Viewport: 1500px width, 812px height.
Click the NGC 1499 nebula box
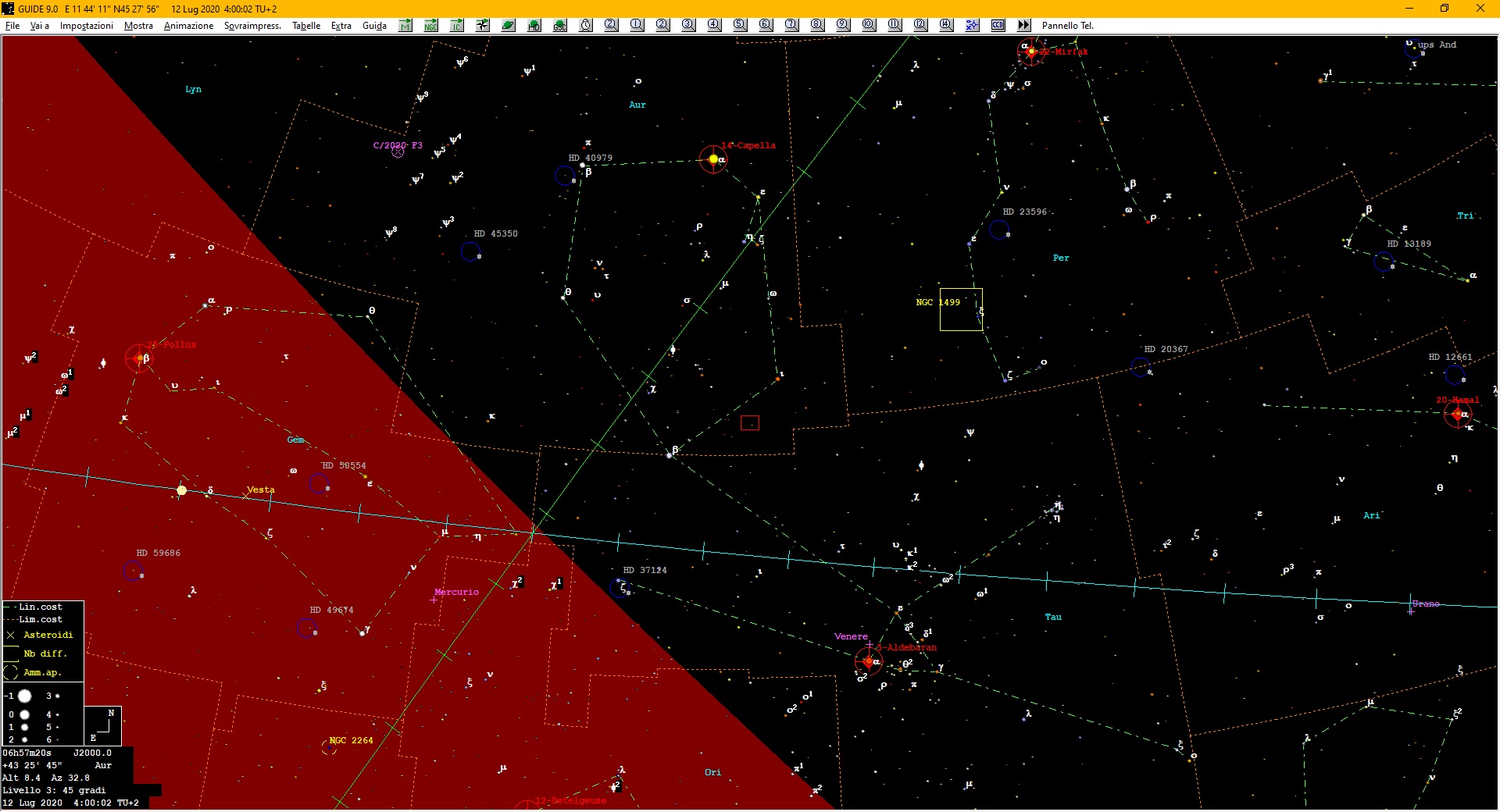[961, 309]
